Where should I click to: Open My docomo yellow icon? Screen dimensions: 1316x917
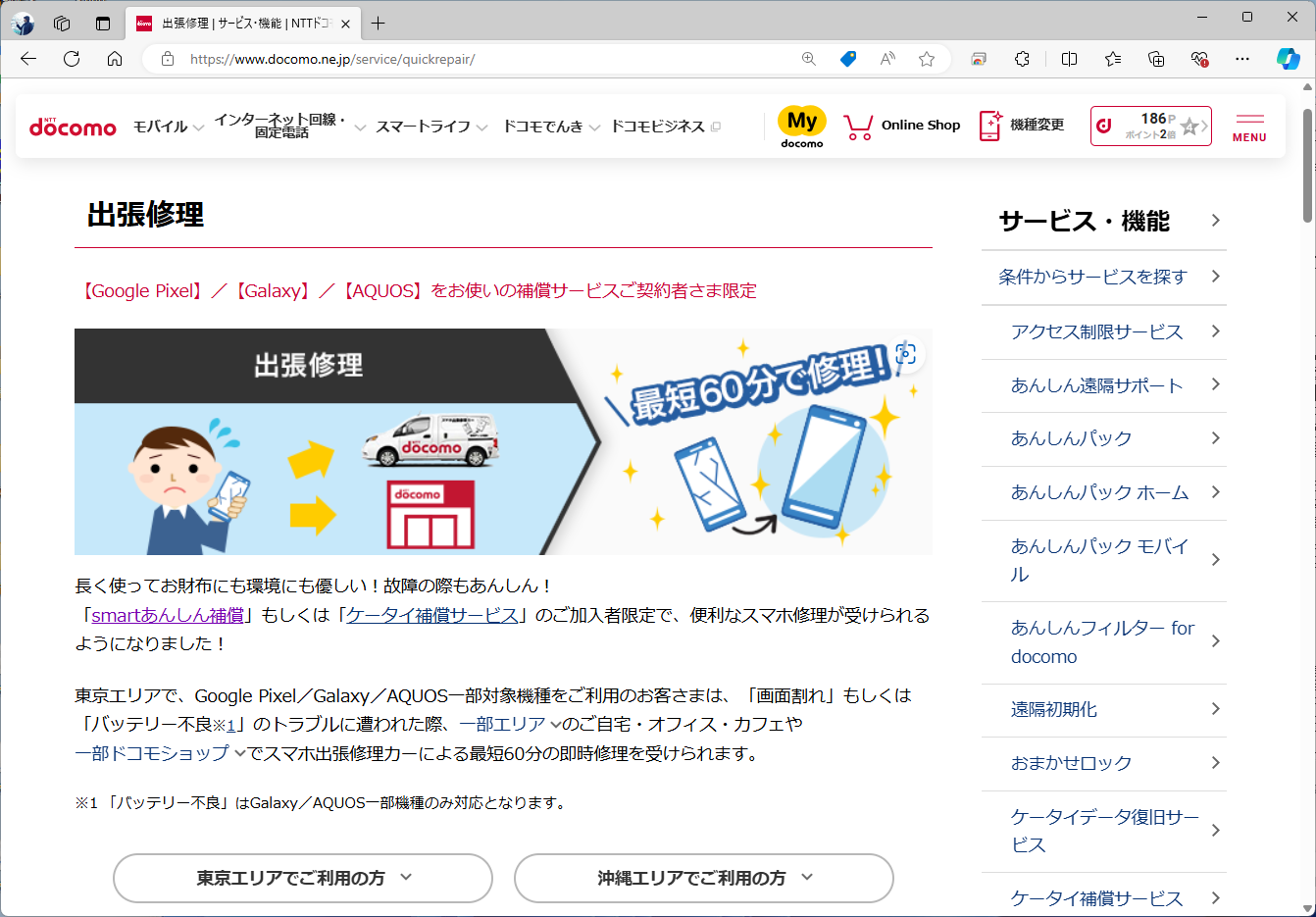click(x=802, y=127)
